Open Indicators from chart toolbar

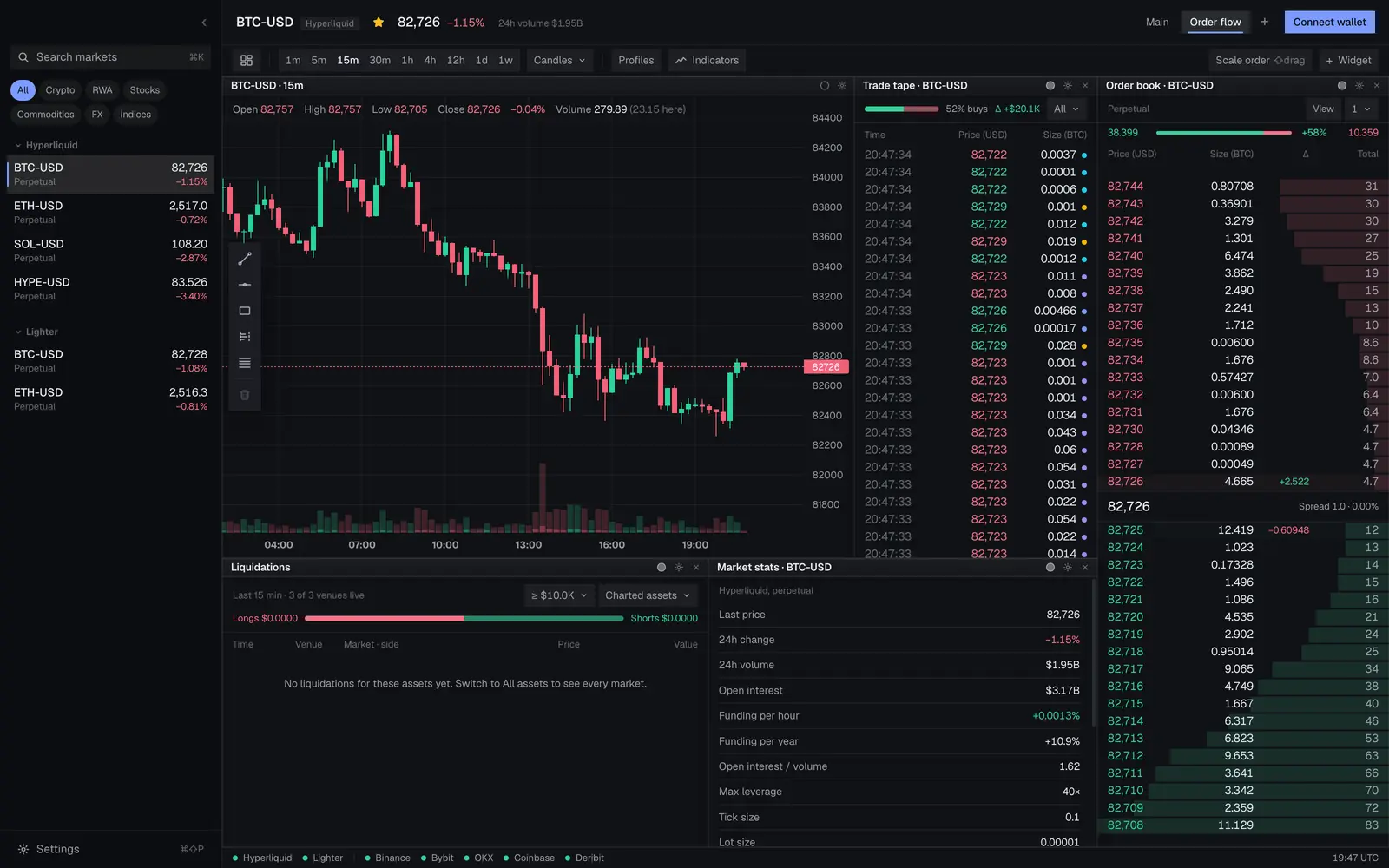707,61
